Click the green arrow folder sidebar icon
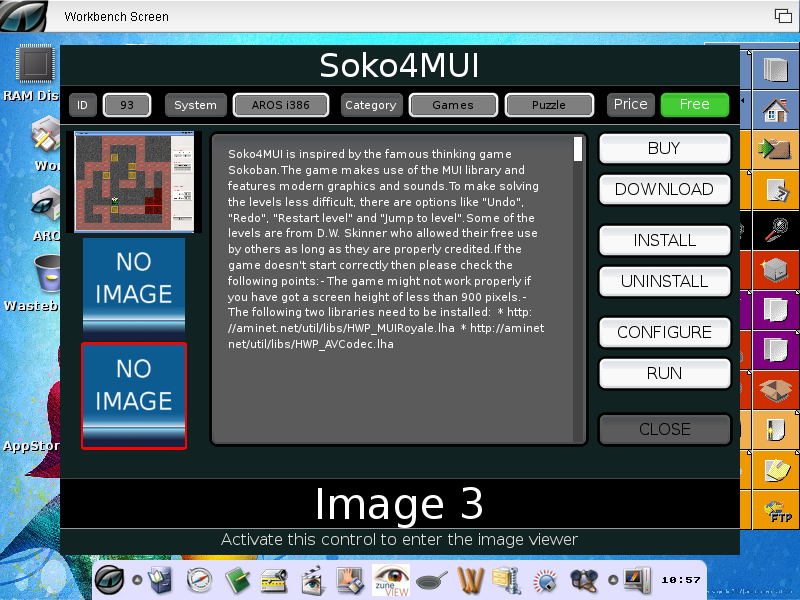The height and width of the screenshot is (600, 800). [x=776, y=149]
